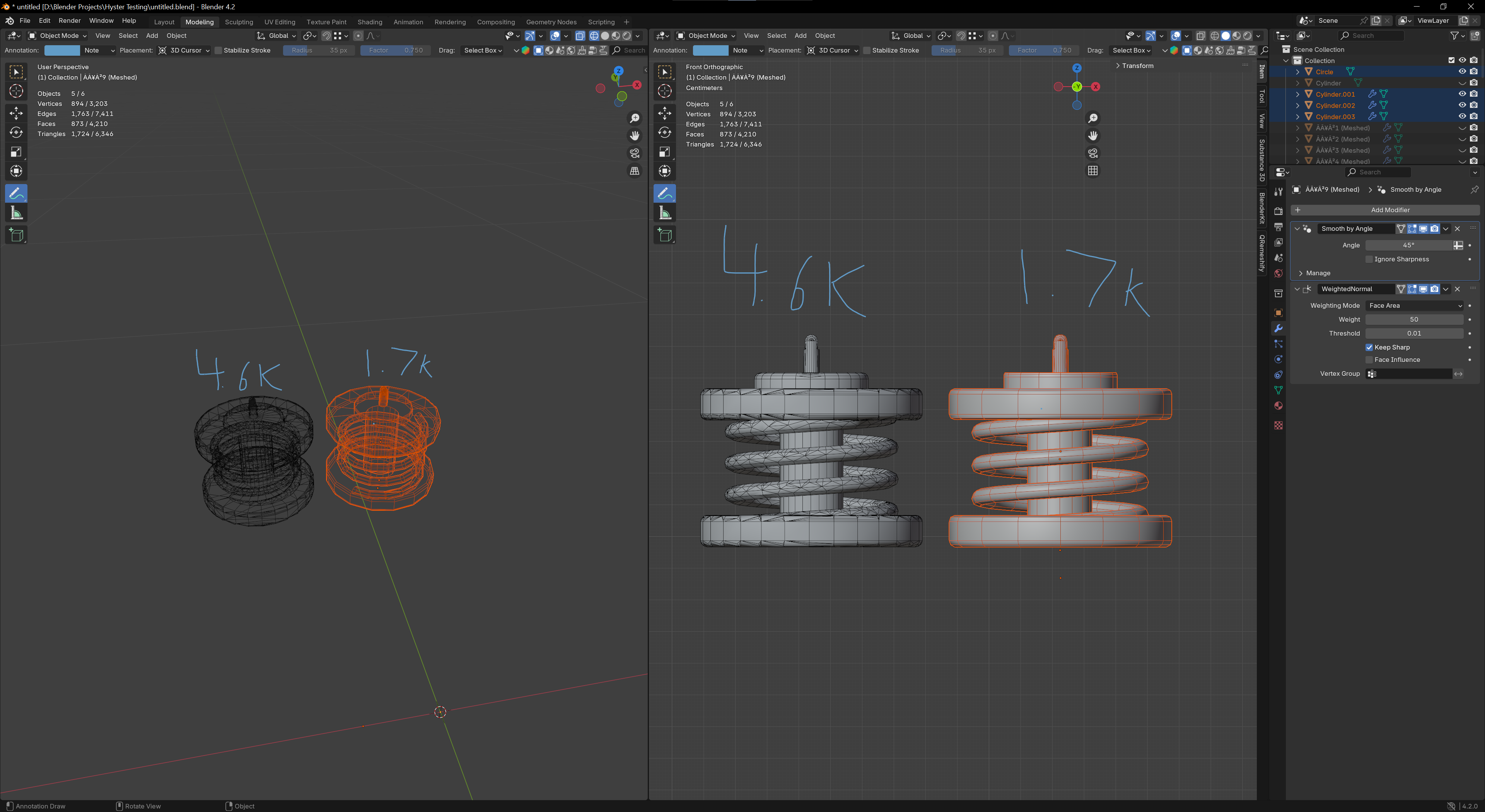Remove the WeightedNormal modifier with its X button
Image resolution: width=1485 pixels, height=812 pixels.
tap(1457, 289)
